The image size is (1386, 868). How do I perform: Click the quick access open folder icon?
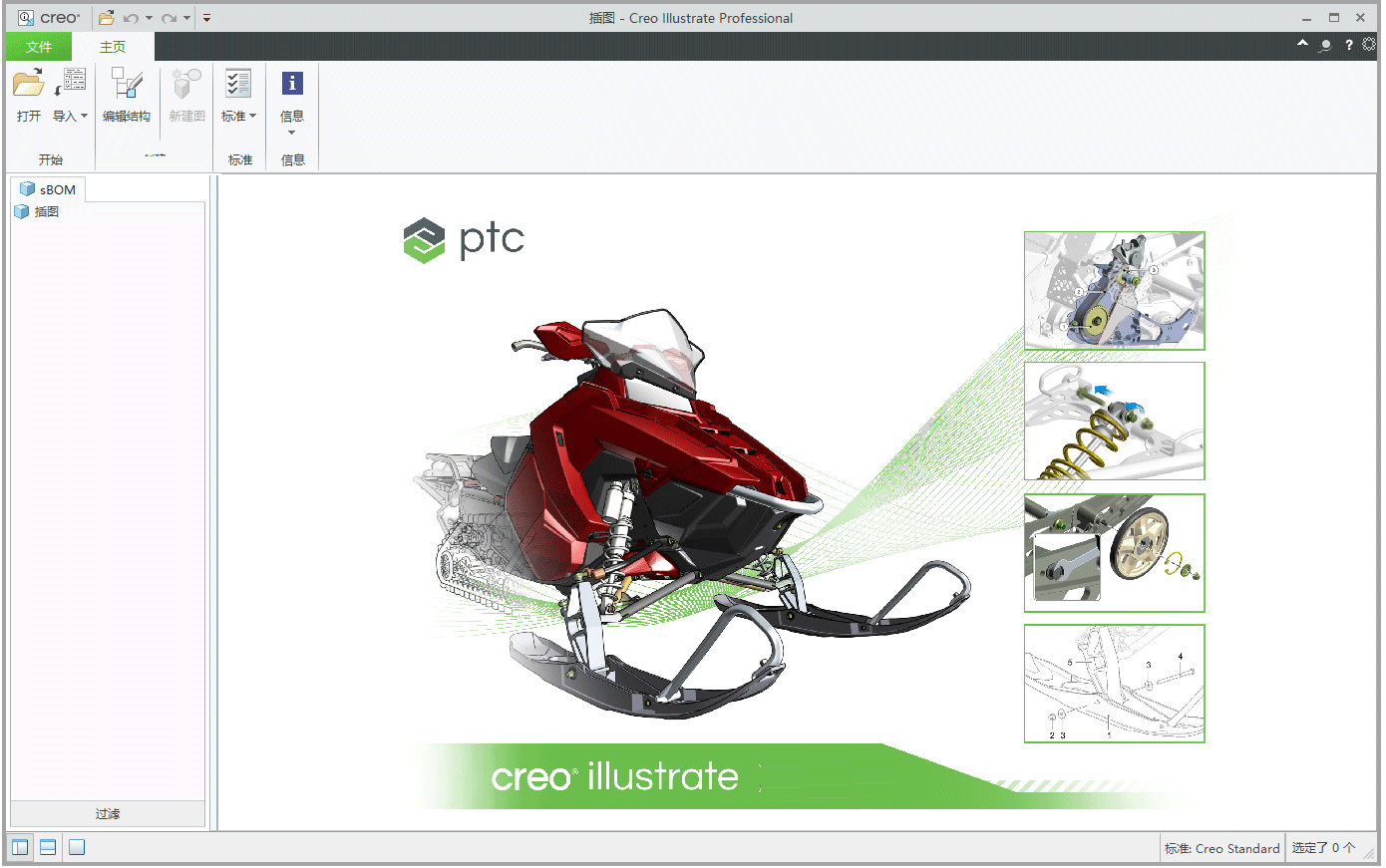pyautogui.click(x=107, y=18)
